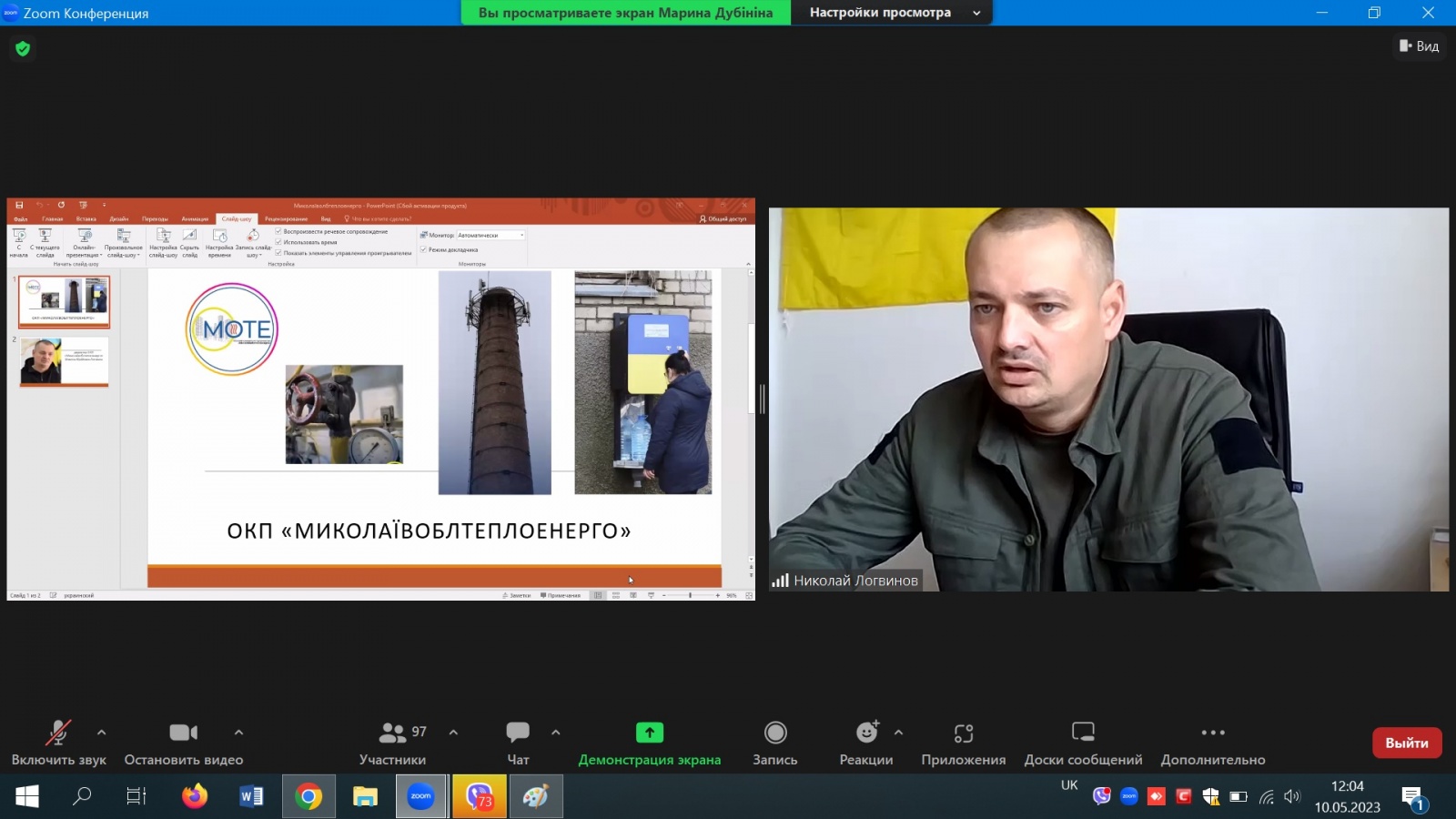
Task: Expand the audio options chevron next to microphone
Action: click(x=101, y=733)
